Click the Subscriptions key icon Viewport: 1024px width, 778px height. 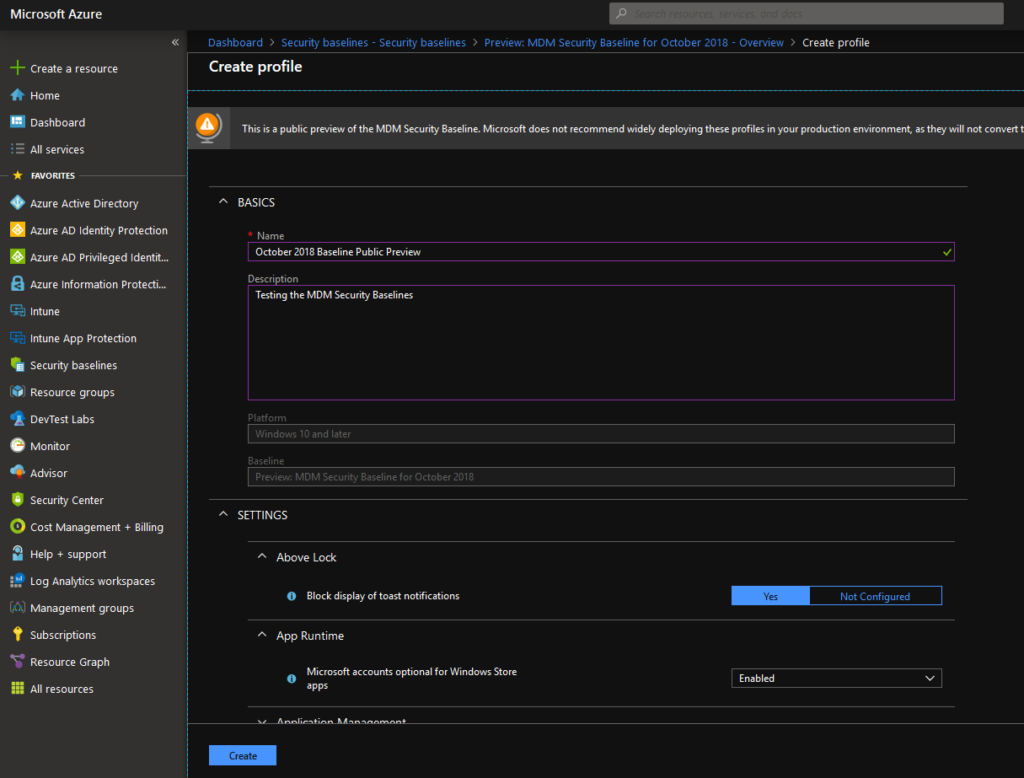click(18, 634)
